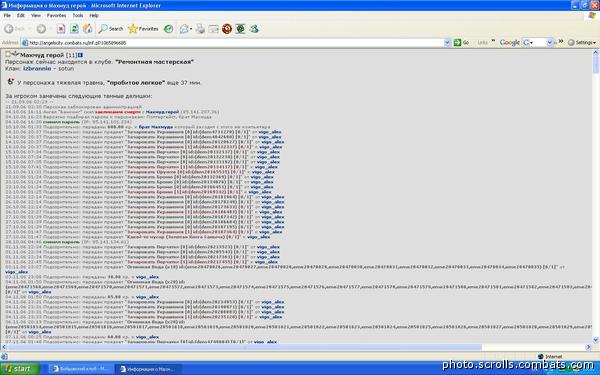600x375 pixels.
Task: Click the vertical scrollbar down arrow
Action: pyautogui.click(x=596, y=340)
